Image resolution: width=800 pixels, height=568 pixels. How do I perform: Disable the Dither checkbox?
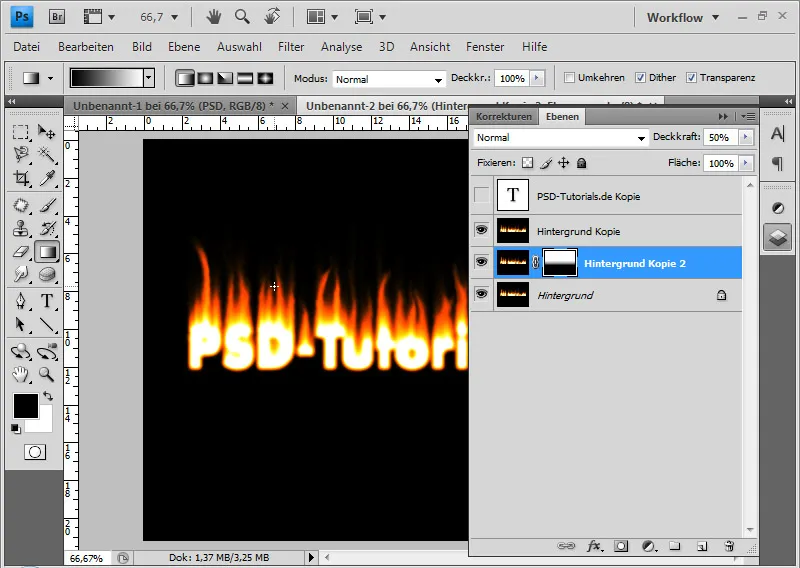pyautogui.click(x=640, y=78)
